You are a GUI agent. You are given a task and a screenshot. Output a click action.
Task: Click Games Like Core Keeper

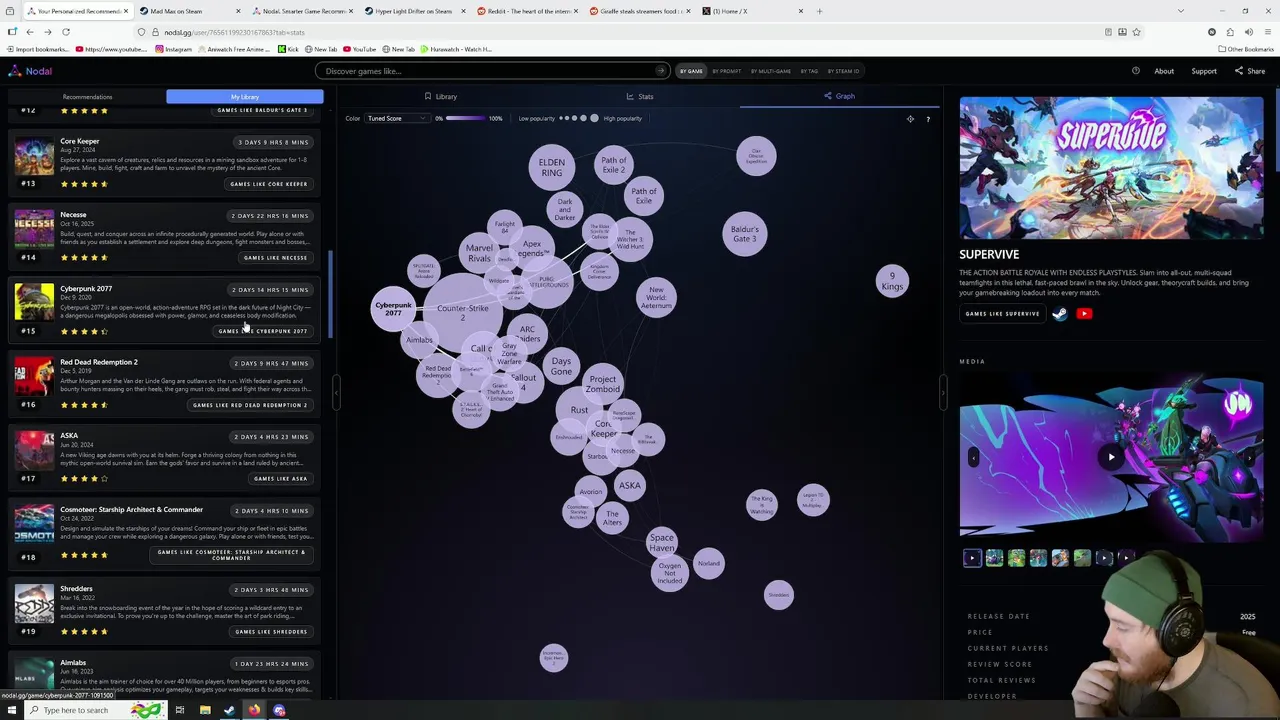tap(269, 184)
